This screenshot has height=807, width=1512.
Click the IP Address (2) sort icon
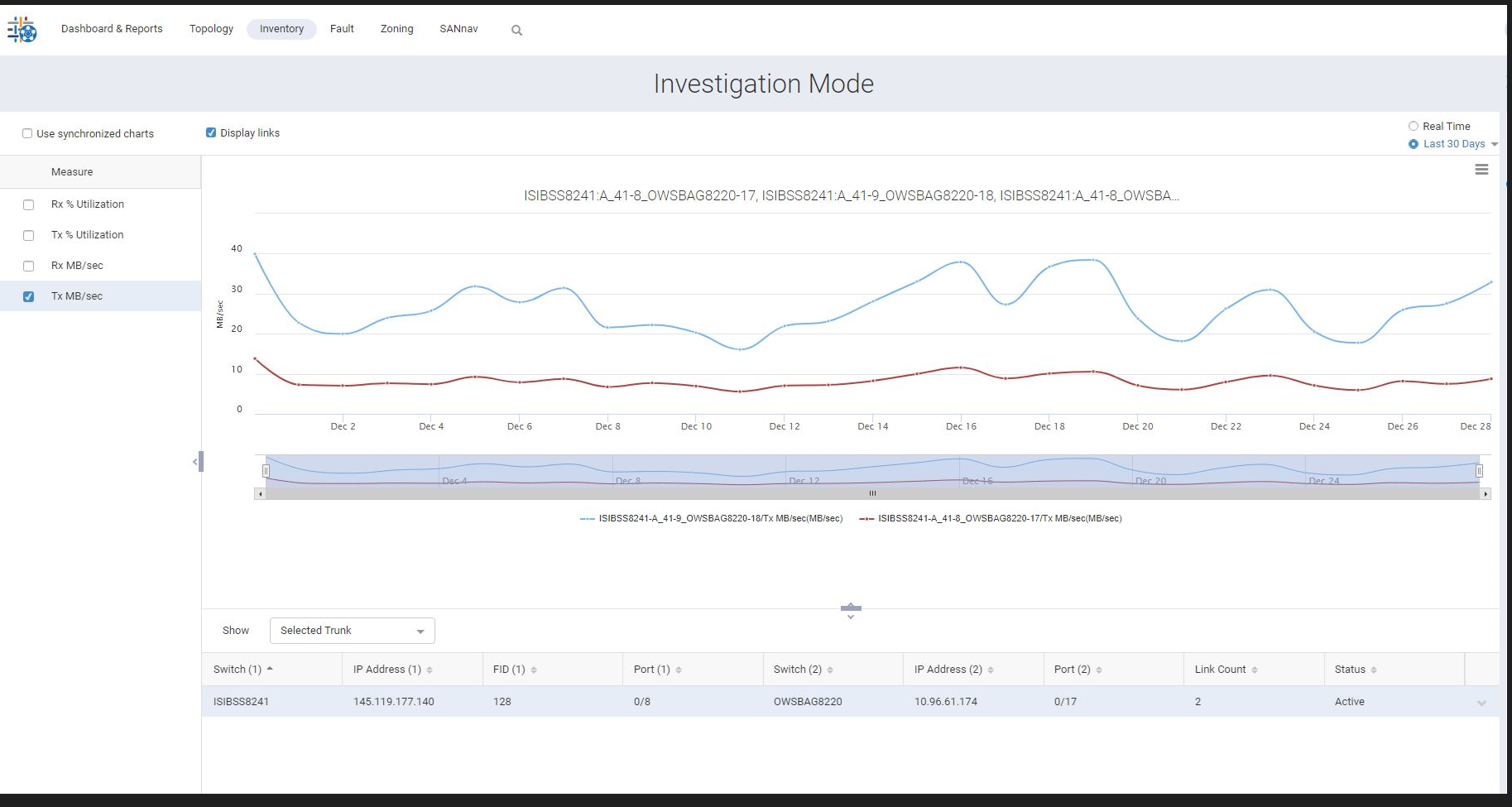tap(991, 670)
